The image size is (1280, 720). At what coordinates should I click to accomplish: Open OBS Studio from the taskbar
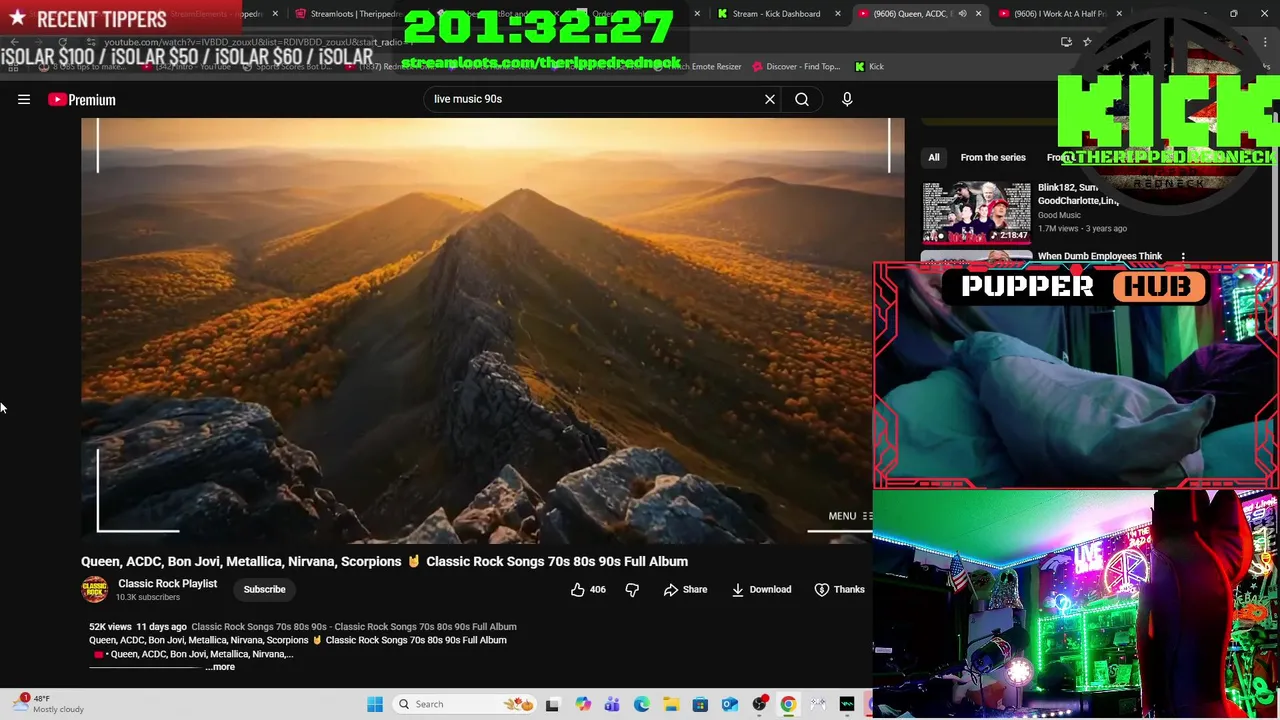(x=760, y=704)
